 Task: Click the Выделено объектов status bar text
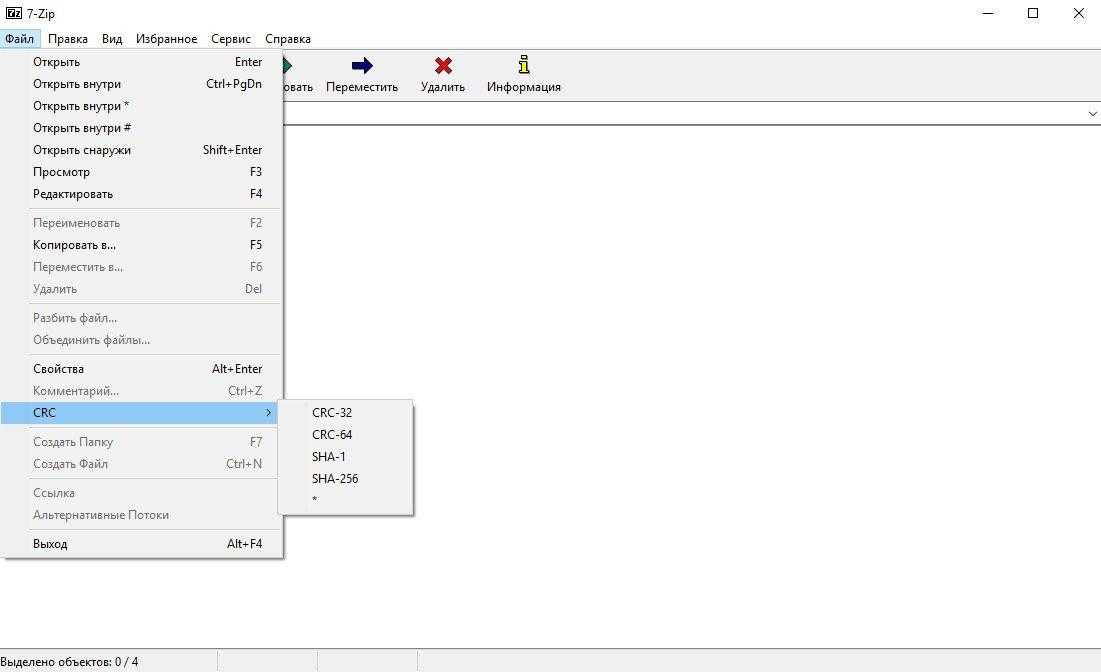(70, 662)
